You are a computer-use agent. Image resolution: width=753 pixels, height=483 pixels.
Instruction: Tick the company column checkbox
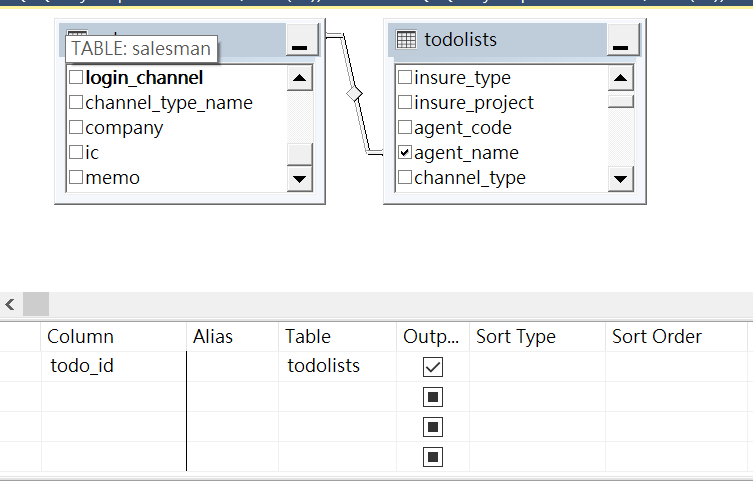[75, 128]
